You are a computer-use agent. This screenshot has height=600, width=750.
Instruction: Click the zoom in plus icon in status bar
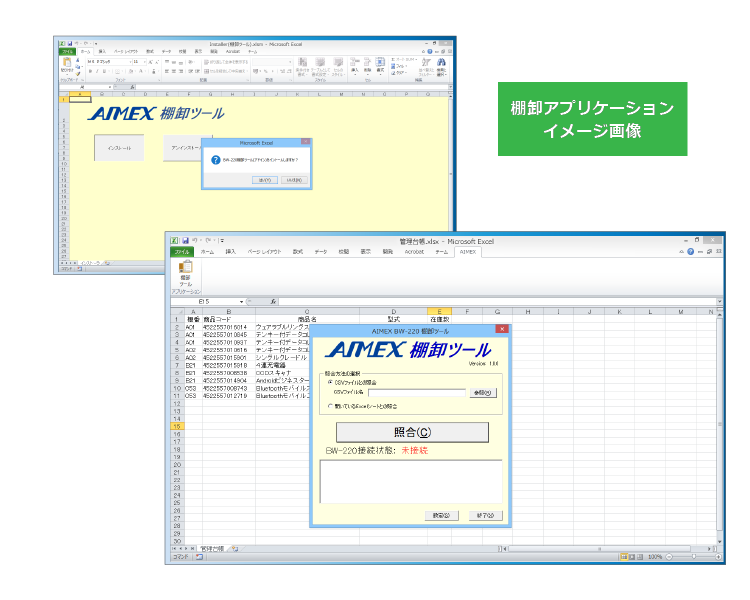point(718,557)
